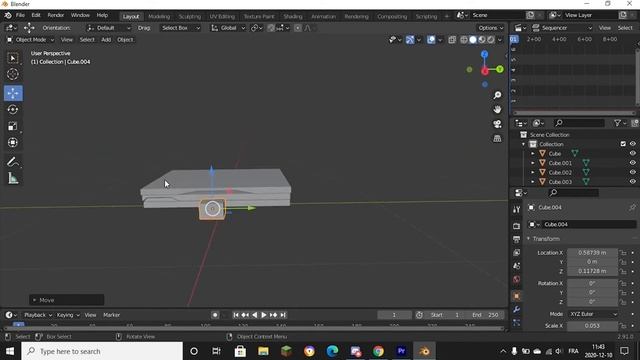Hide the Cube object in outliner
The image size is (640, 360).
tap(633, 153)
